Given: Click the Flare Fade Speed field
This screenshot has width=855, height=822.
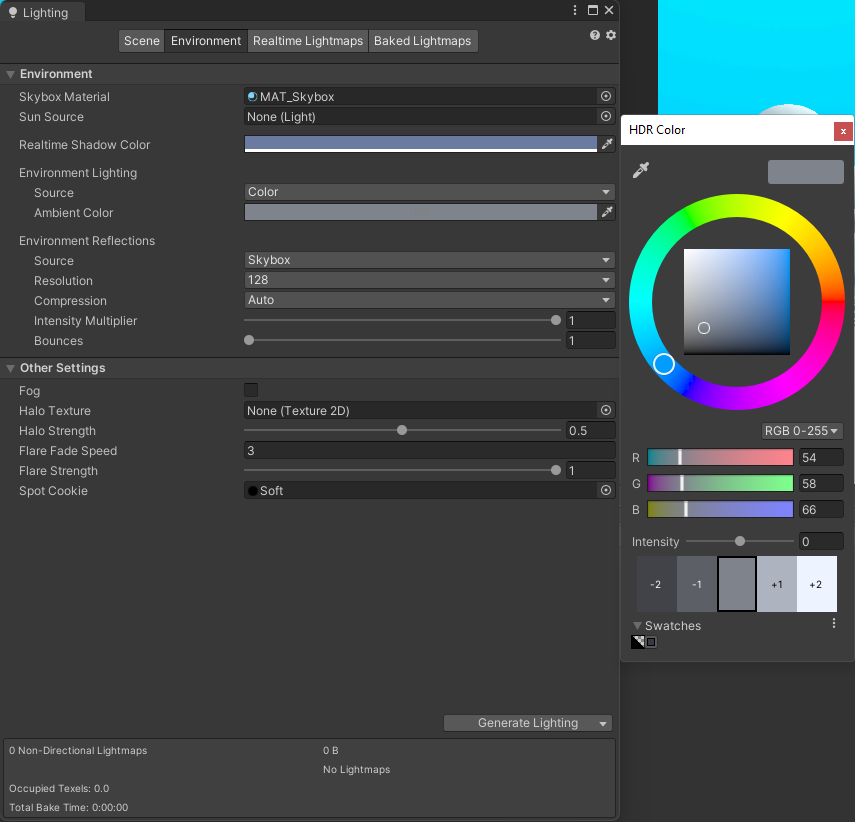Looking at the screenshot, I should pyautogui.click(x=429, y=451).
